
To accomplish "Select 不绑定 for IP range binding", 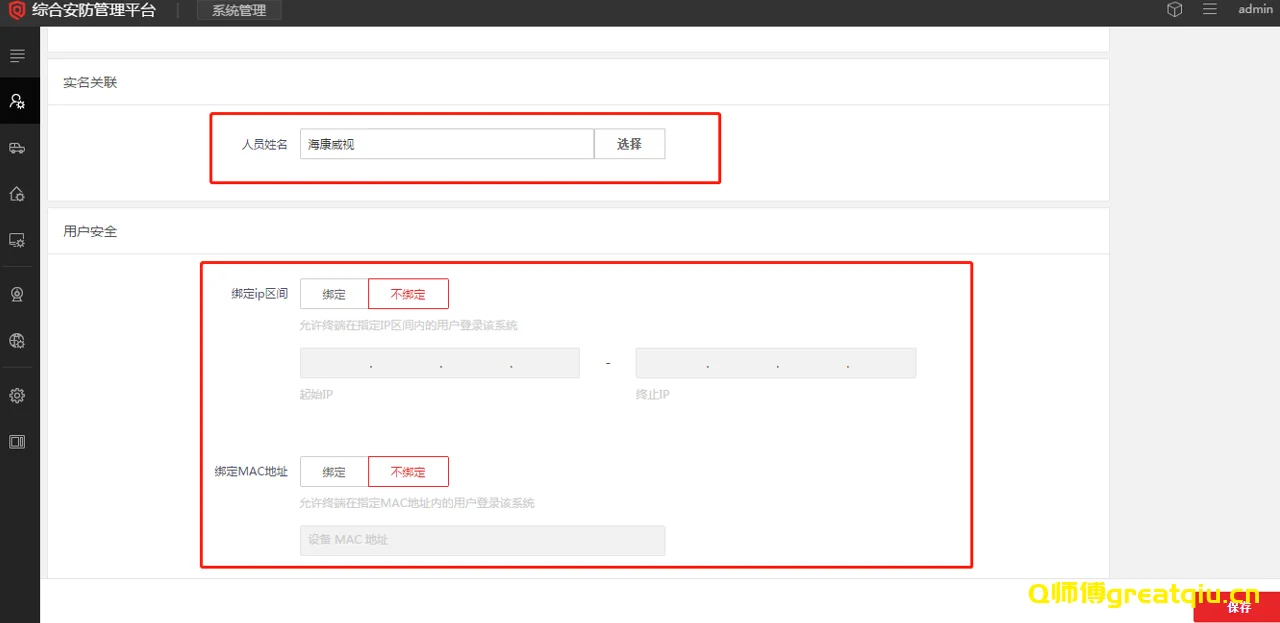I will [x=408, y=294].
